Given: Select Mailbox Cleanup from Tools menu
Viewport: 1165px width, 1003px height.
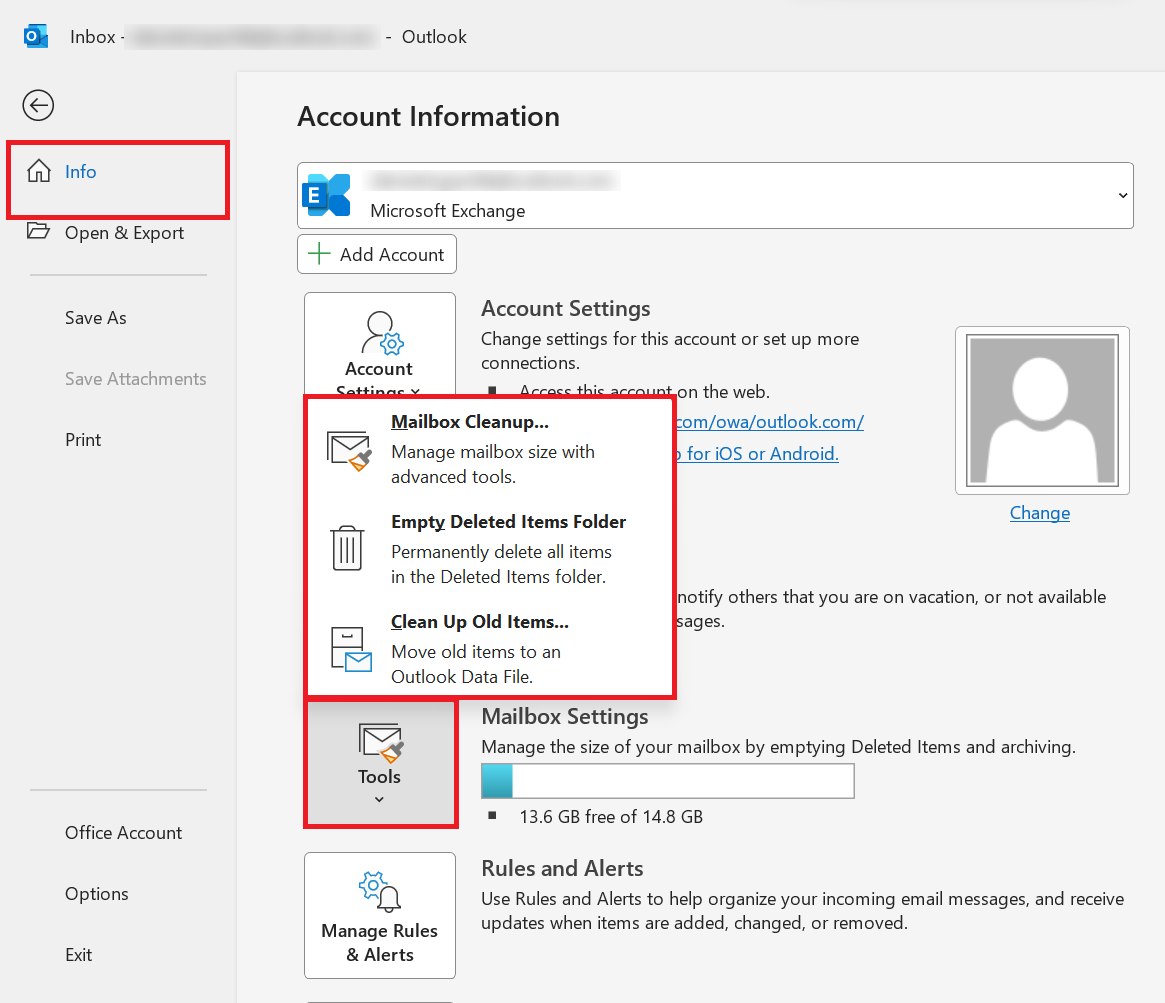Looking at the screenshot, I should click(490, 449).
